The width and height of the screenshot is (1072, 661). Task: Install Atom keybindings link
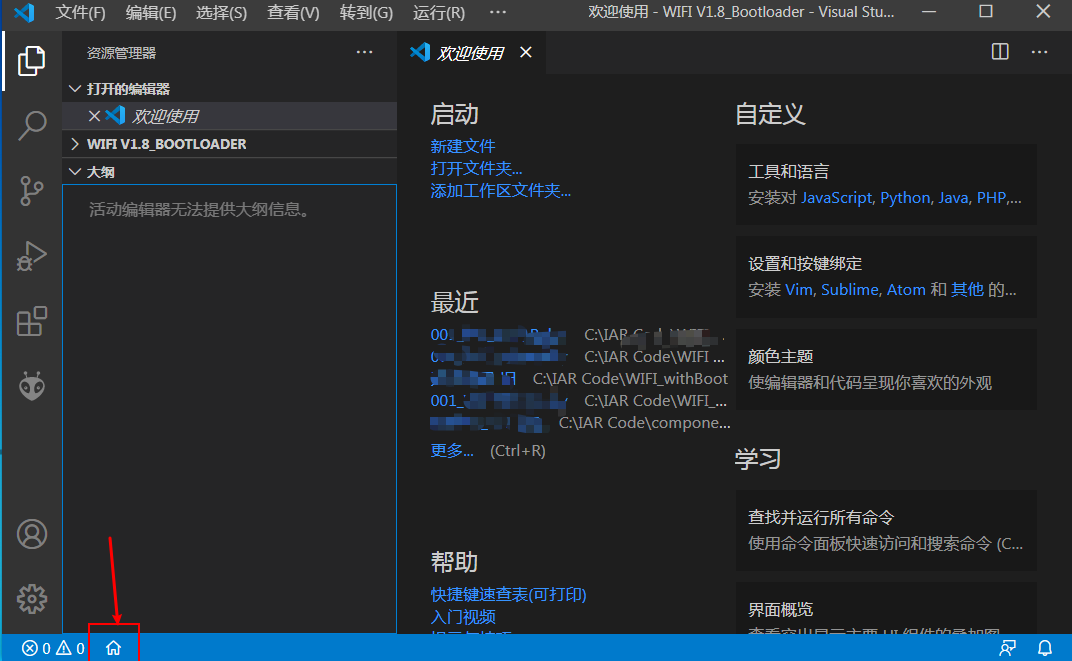[906, 290]
